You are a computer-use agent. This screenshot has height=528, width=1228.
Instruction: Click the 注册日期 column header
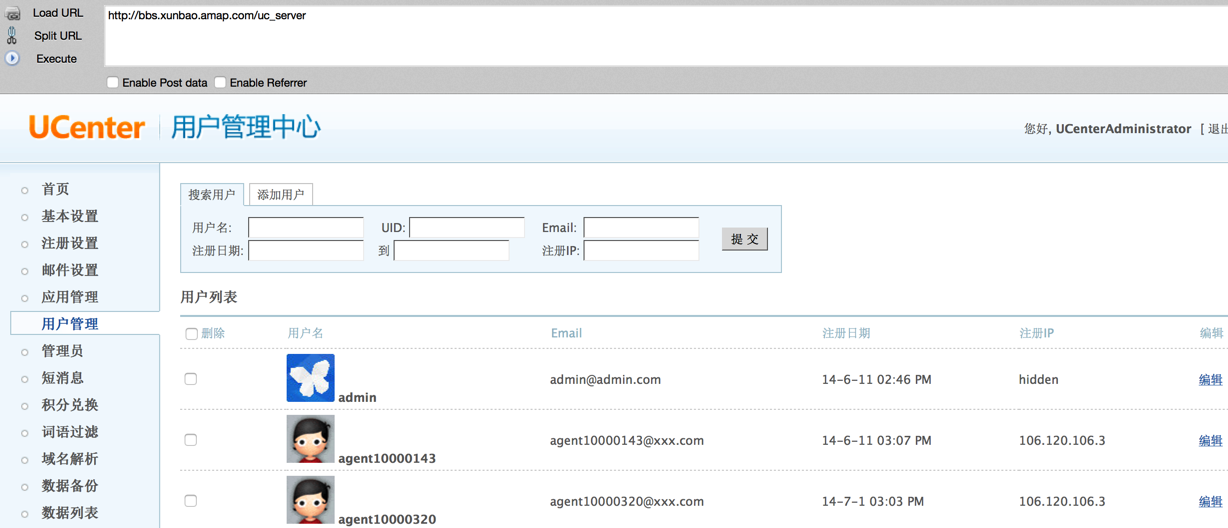coord(846,333)
